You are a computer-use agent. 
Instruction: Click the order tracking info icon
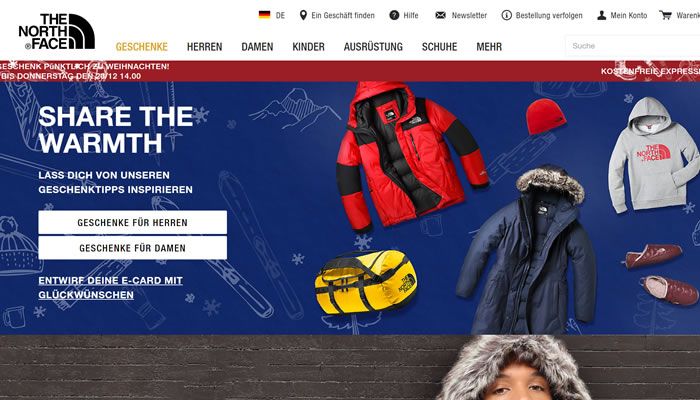click(506, 15)
